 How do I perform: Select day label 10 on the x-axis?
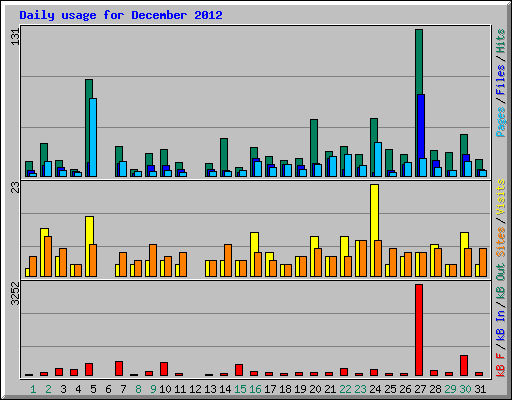[x=165, y=389]
